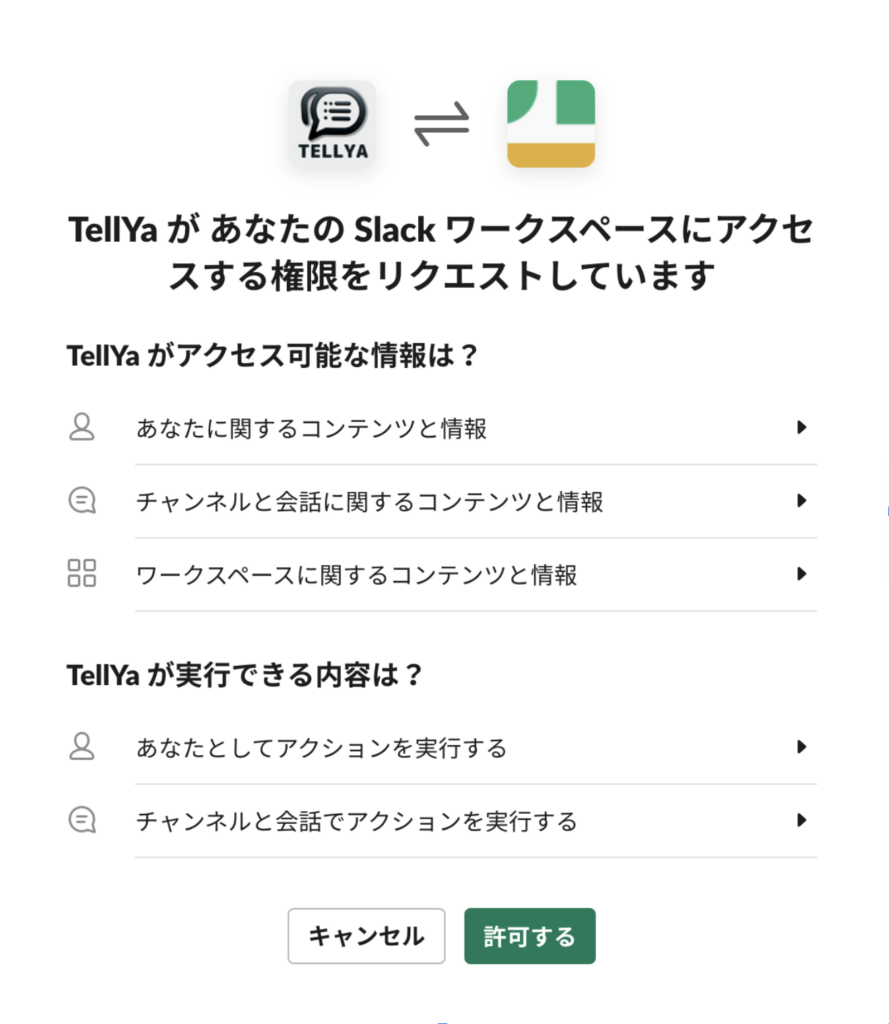This screenshot has width=889, height=1024.
Task: Click the TellYa app logo
Action: coord(332,123)
